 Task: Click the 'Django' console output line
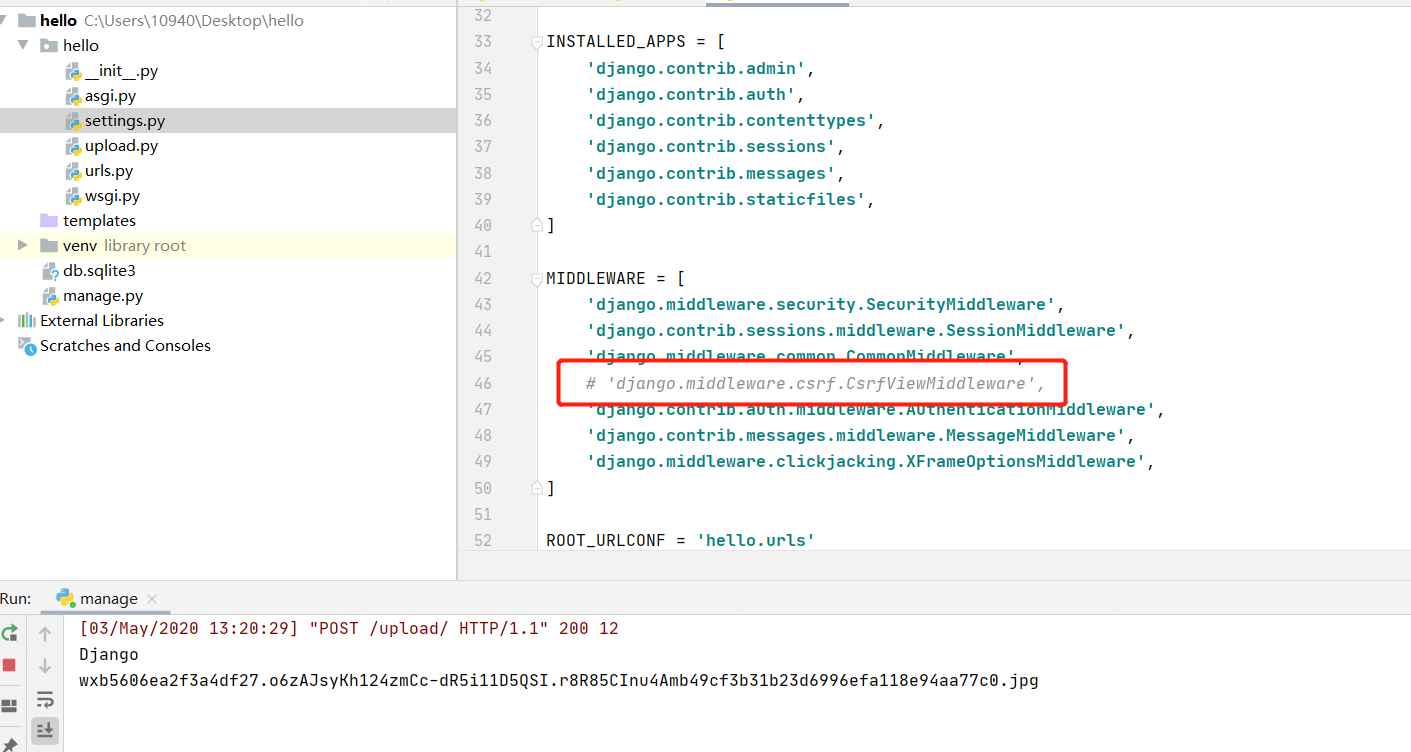tap(109, 655)
